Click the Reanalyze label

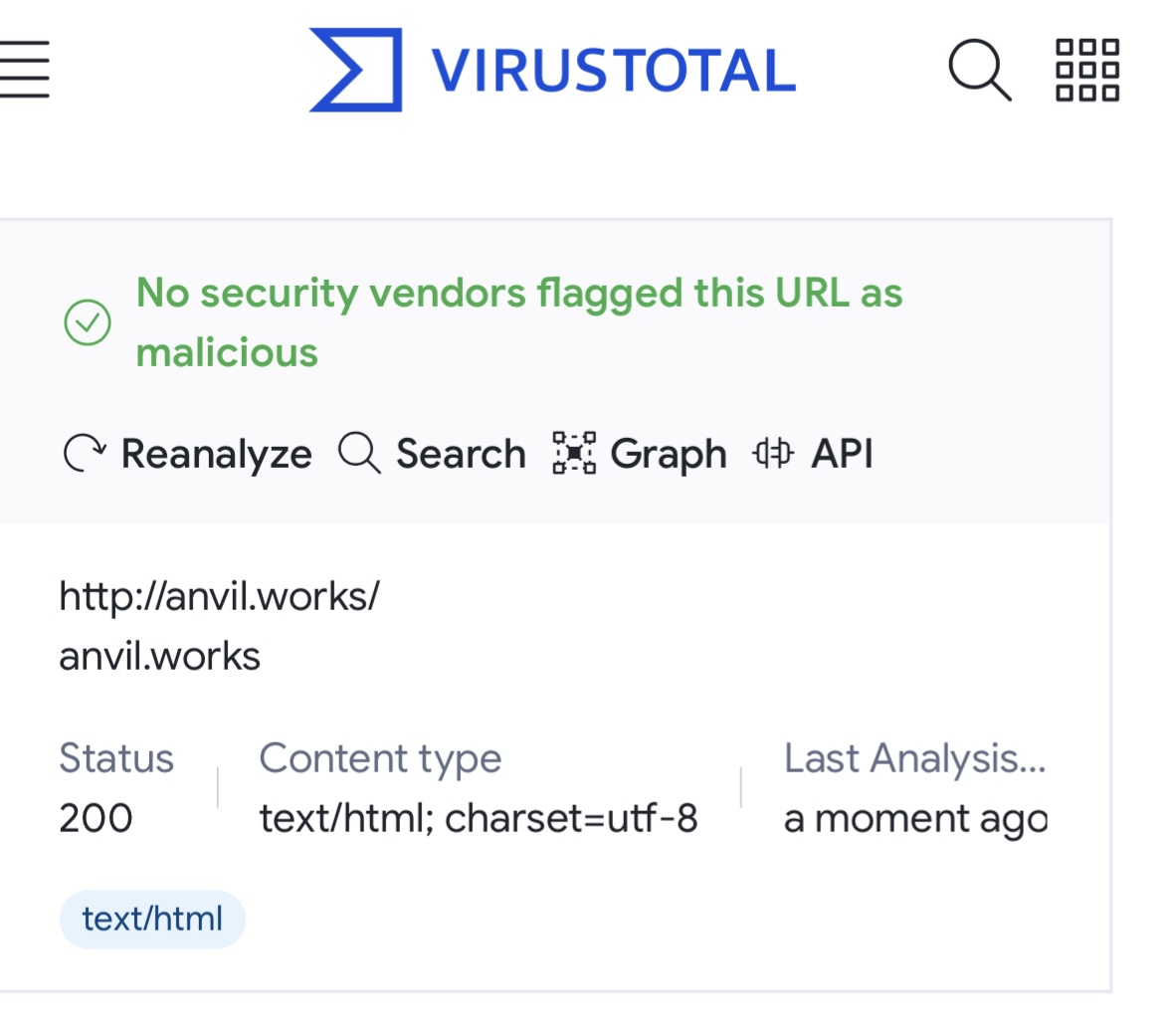point(216,455)
